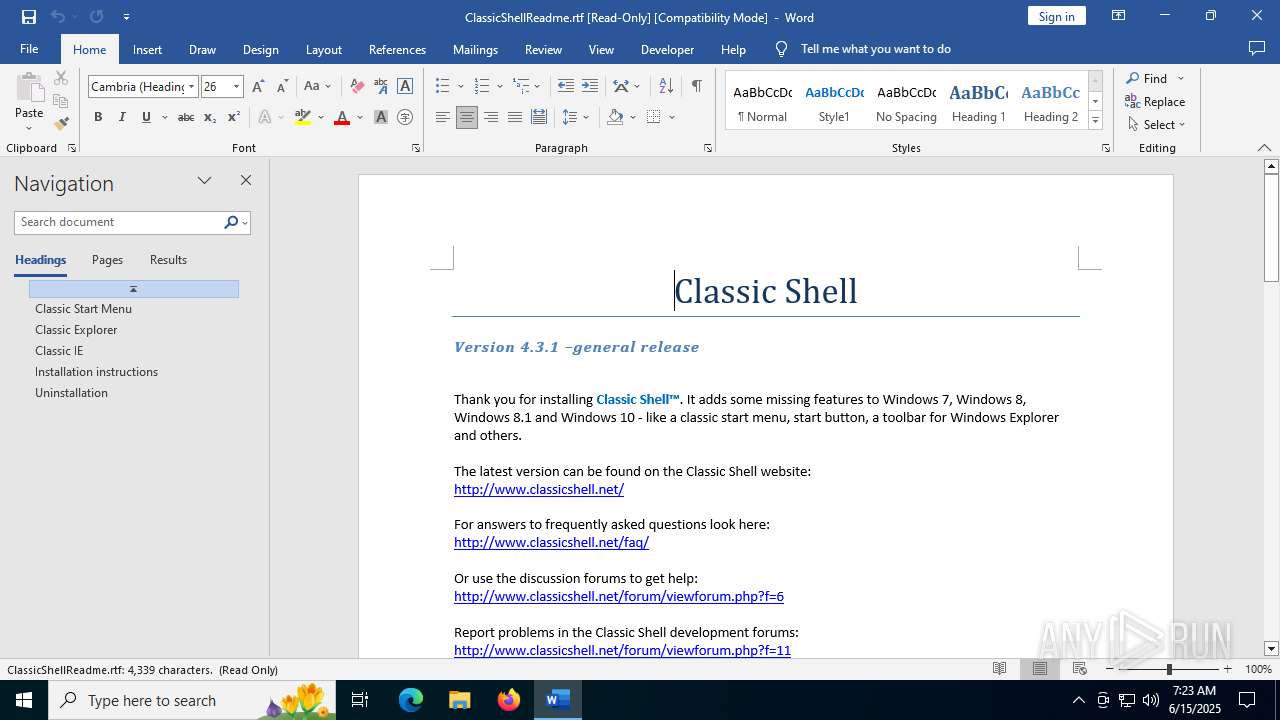Open the File tab
1280x720 pixels.
pyautogui.click(x=29, y=49)
